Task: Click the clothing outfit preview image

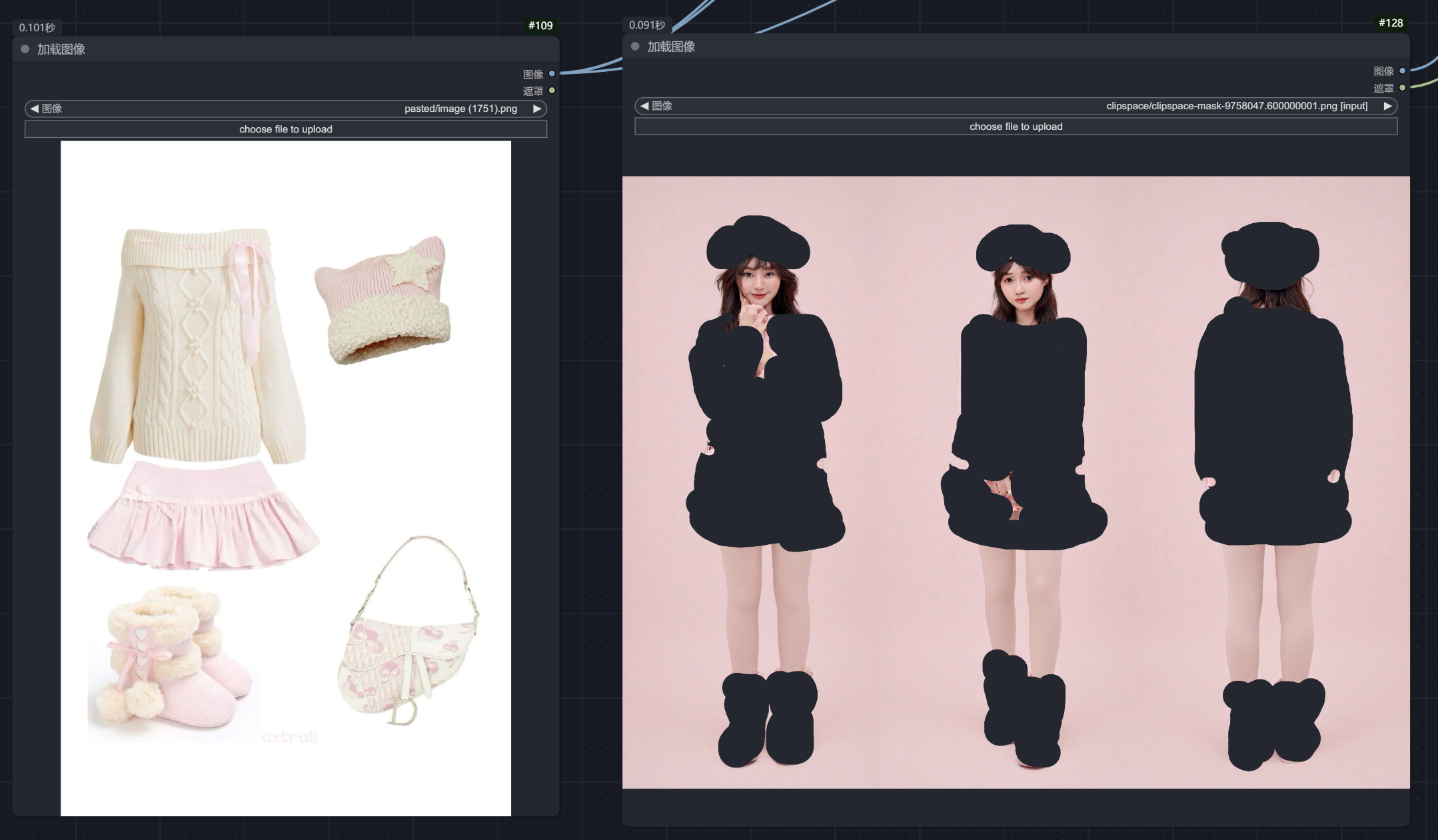Action: (x=286, y=478)
